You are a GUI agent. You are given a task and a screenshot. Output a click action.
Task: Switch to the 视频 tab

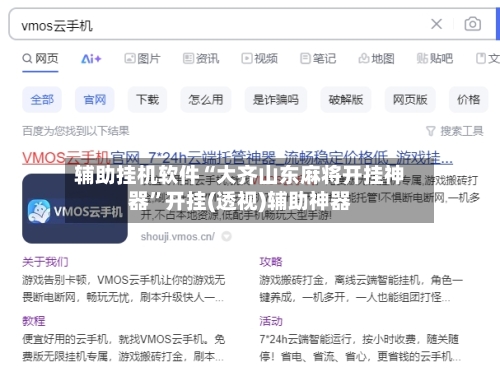click(x=259, y=59)
